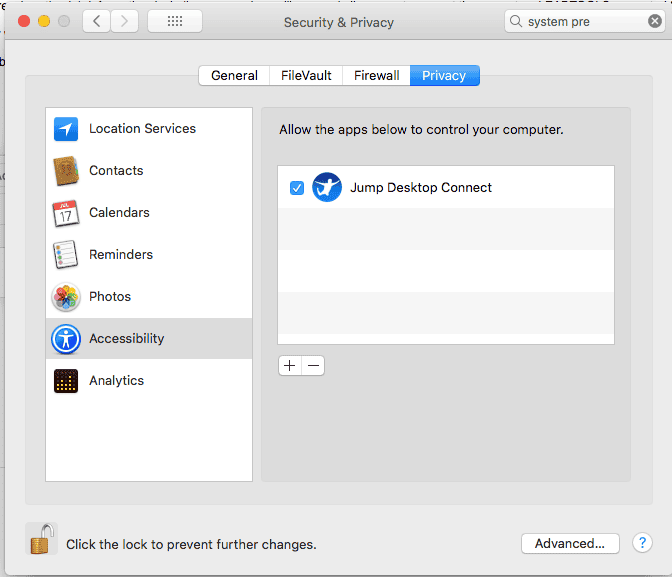Click the Jump Desktop Connect app icon
This screenshot has width=672, height=577.
(x=327, y=187)
